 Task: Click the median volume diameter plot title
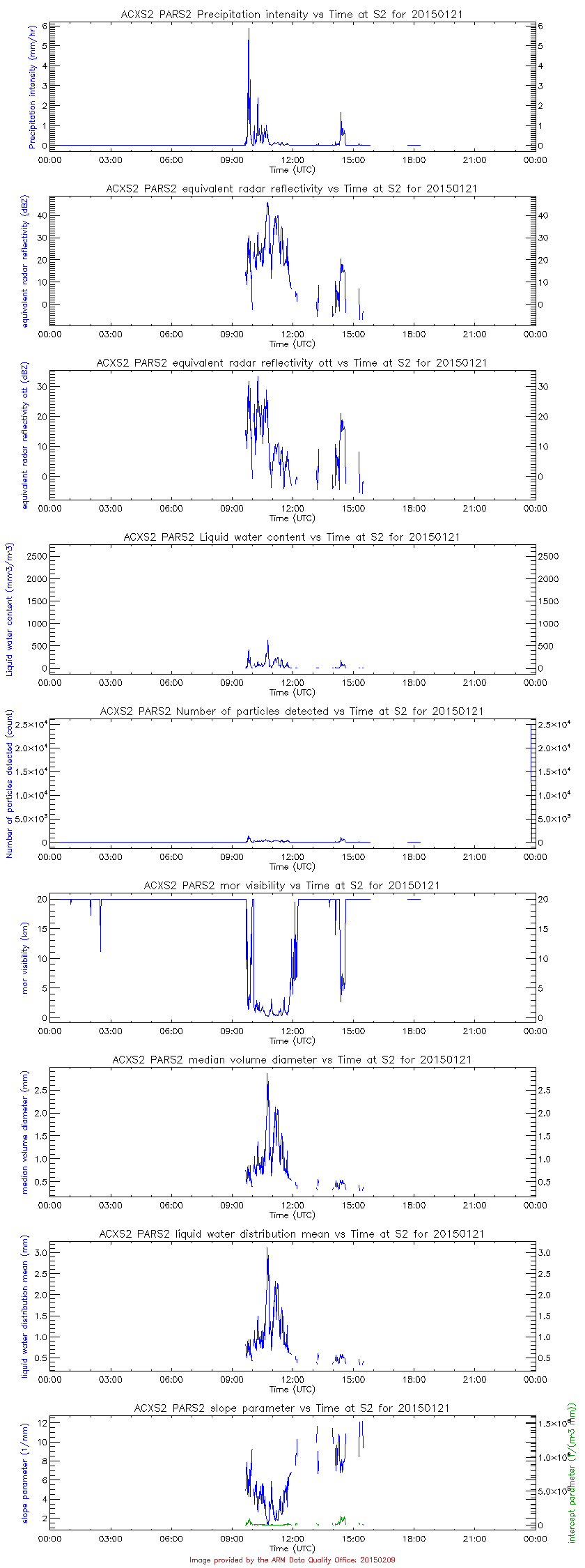pos(292,1060)
